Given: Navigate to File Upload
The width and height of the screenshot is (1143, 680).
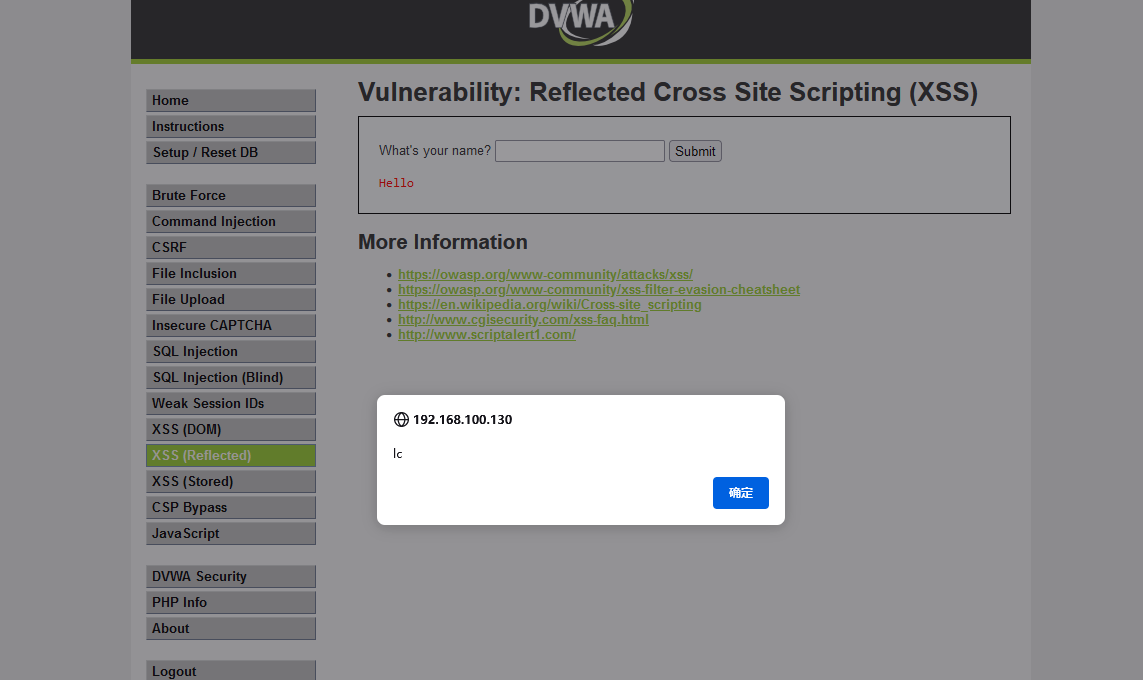Looking at the screenshot, I should pos(231,300).
